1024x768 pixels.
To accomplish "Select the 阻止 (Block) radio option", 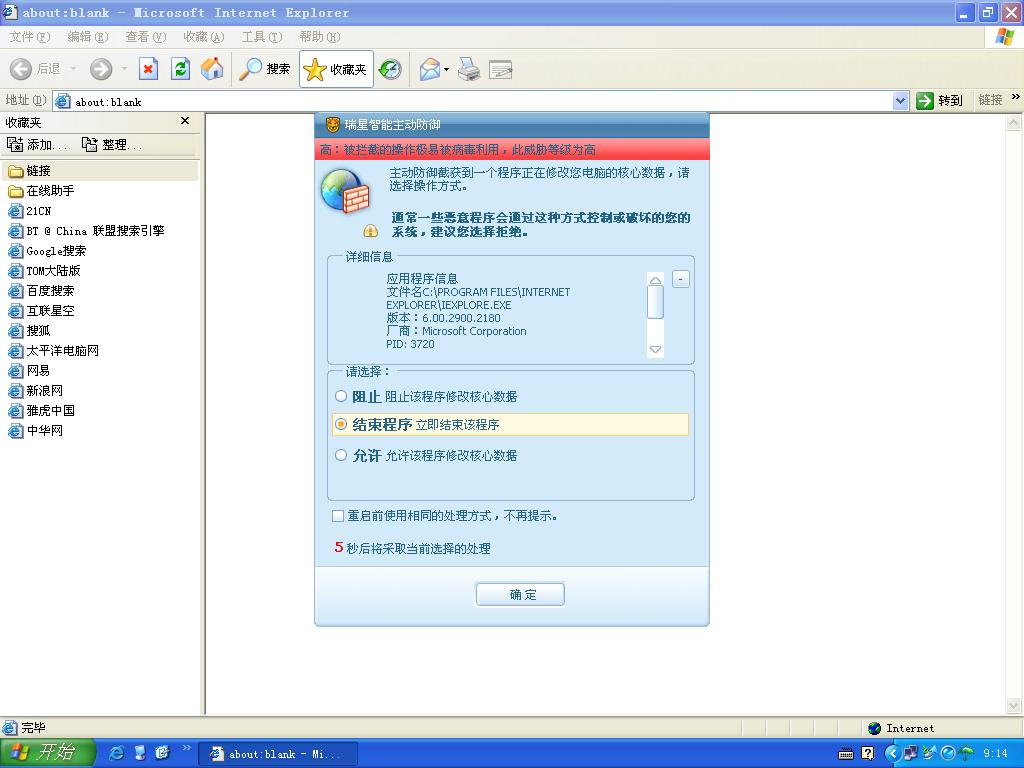I will click(x=341, y=396).
